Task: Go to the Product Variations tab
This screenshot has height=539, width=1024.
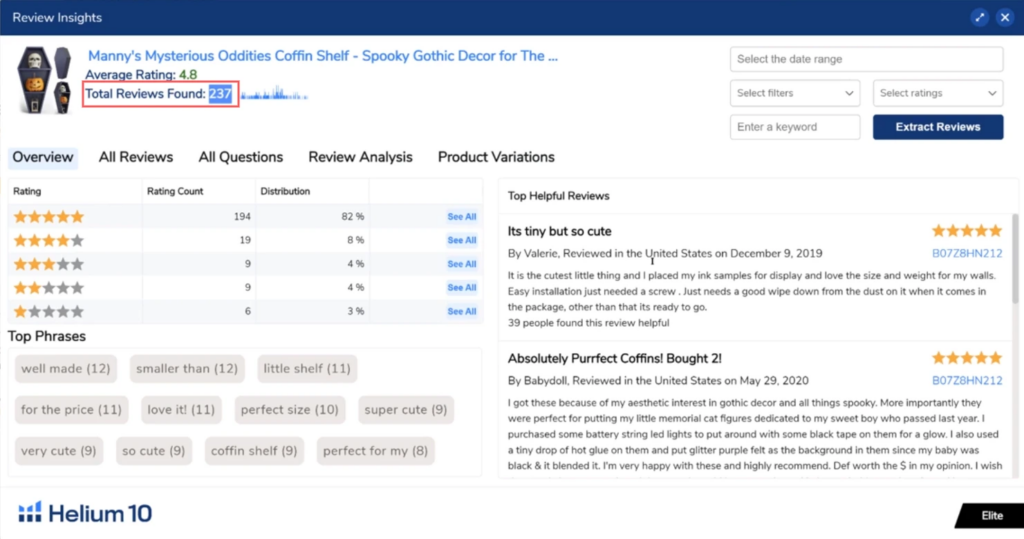Action: [x=496, y=157]
